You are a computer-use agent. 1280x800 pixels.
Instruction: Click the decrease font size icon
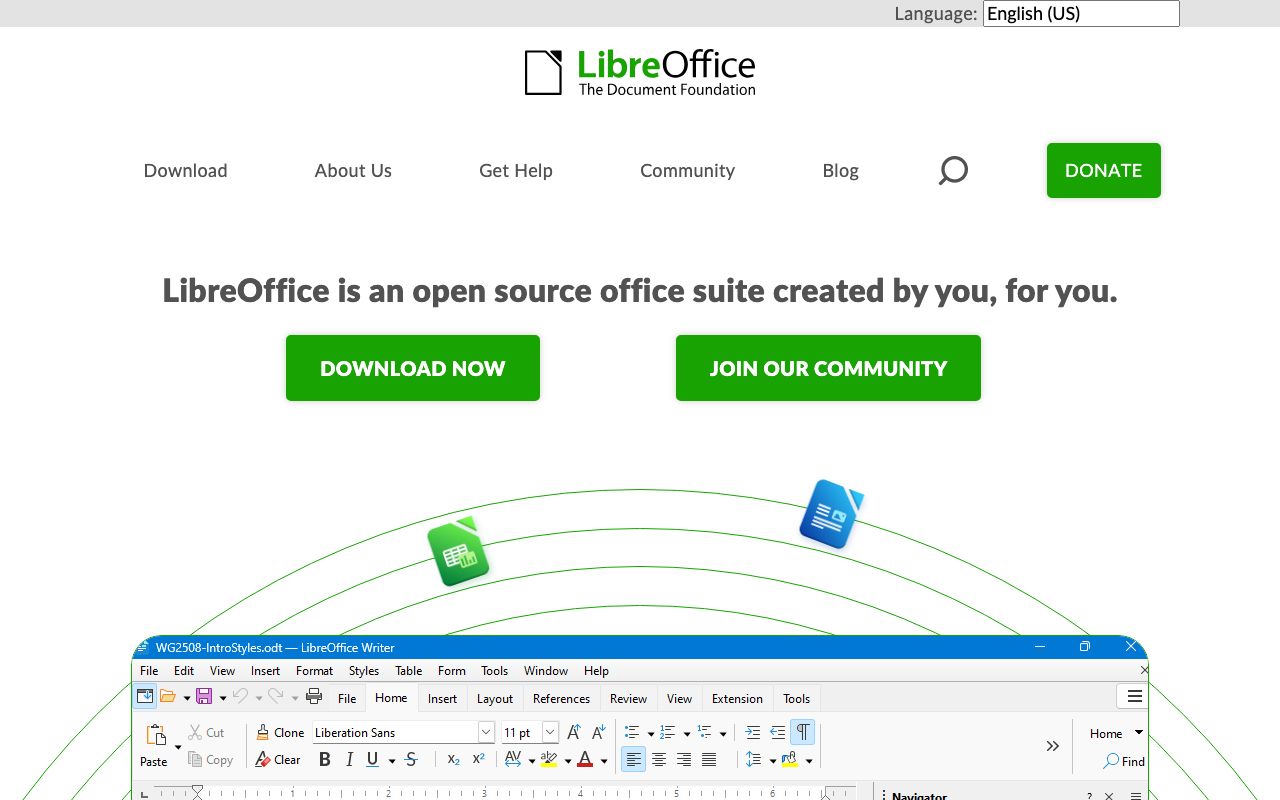pyautogui.click(x=598, y=733)
